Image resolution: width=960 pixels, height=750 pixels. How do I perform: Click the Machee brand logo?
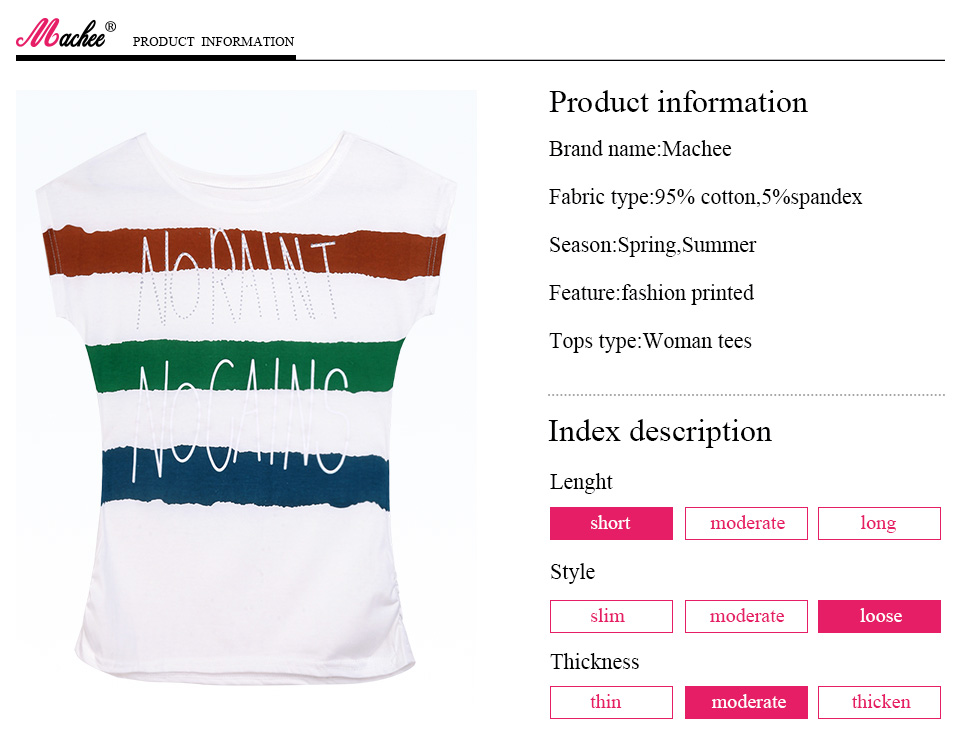pos(60,34)
